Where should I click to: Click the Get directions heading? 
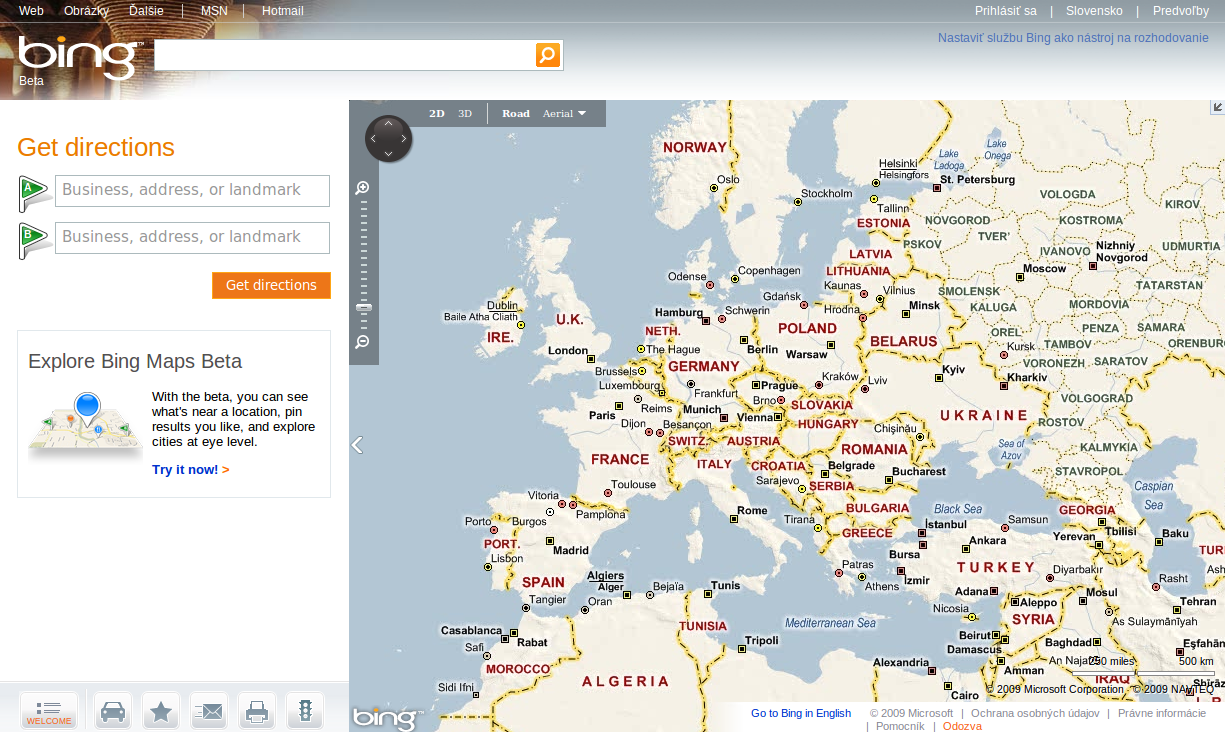[x=96, y=148]
